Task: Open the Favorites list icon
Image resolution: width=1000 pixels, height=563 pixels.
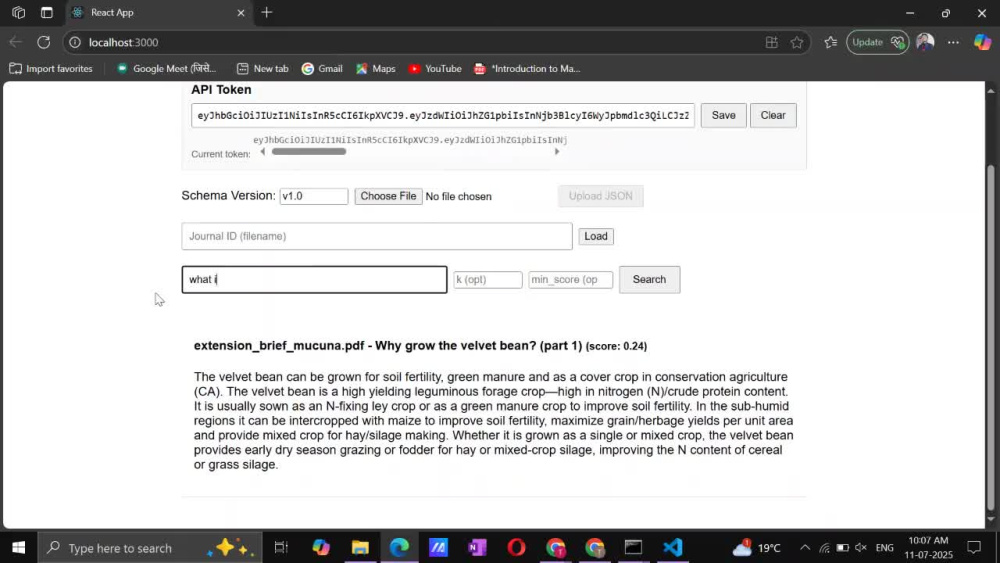Action: (x=830, y=42)
